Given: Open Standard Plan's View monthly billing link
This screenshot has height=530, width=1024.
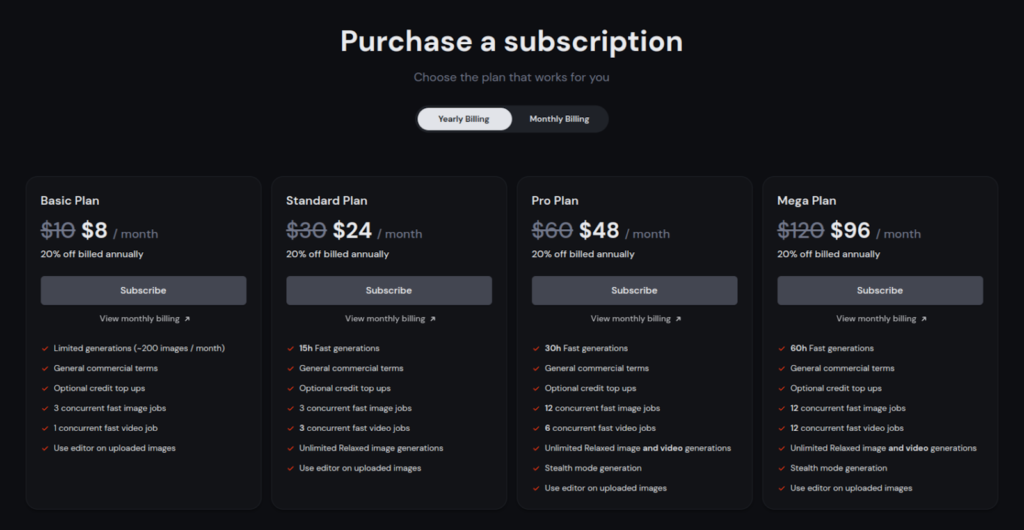Looking at the screenshot, I should (384, 319).
